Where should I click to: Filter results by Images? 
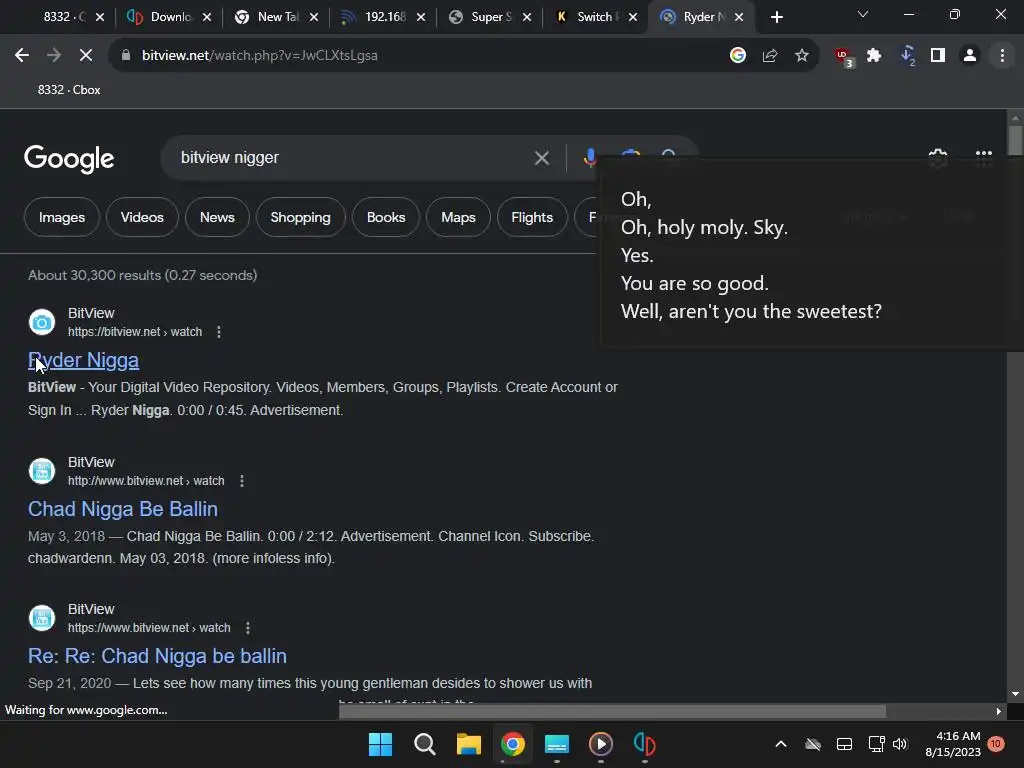[x=61, y=217]
